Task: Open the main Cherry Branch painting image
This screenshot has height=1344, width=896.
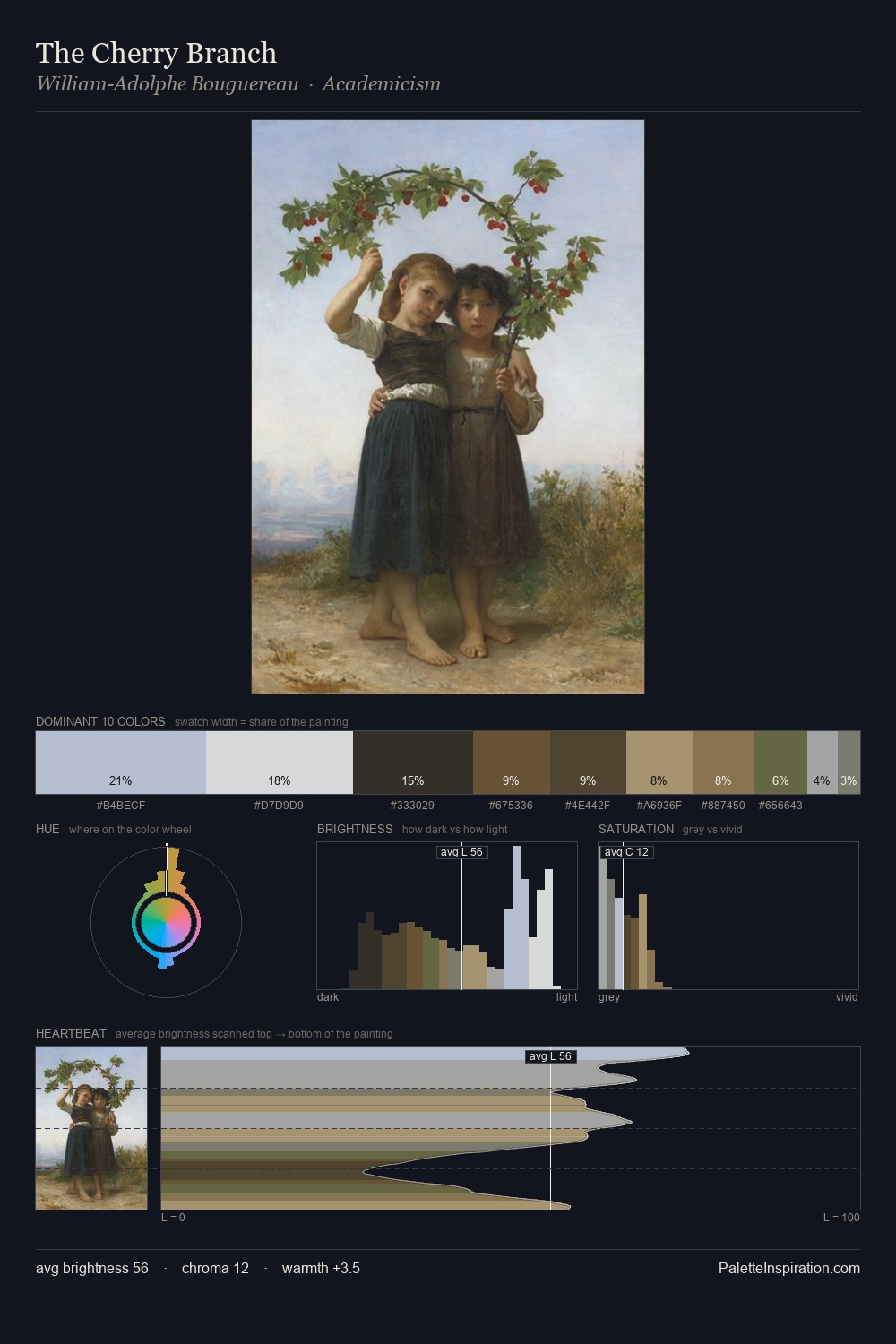Action: tap(448, 407)
